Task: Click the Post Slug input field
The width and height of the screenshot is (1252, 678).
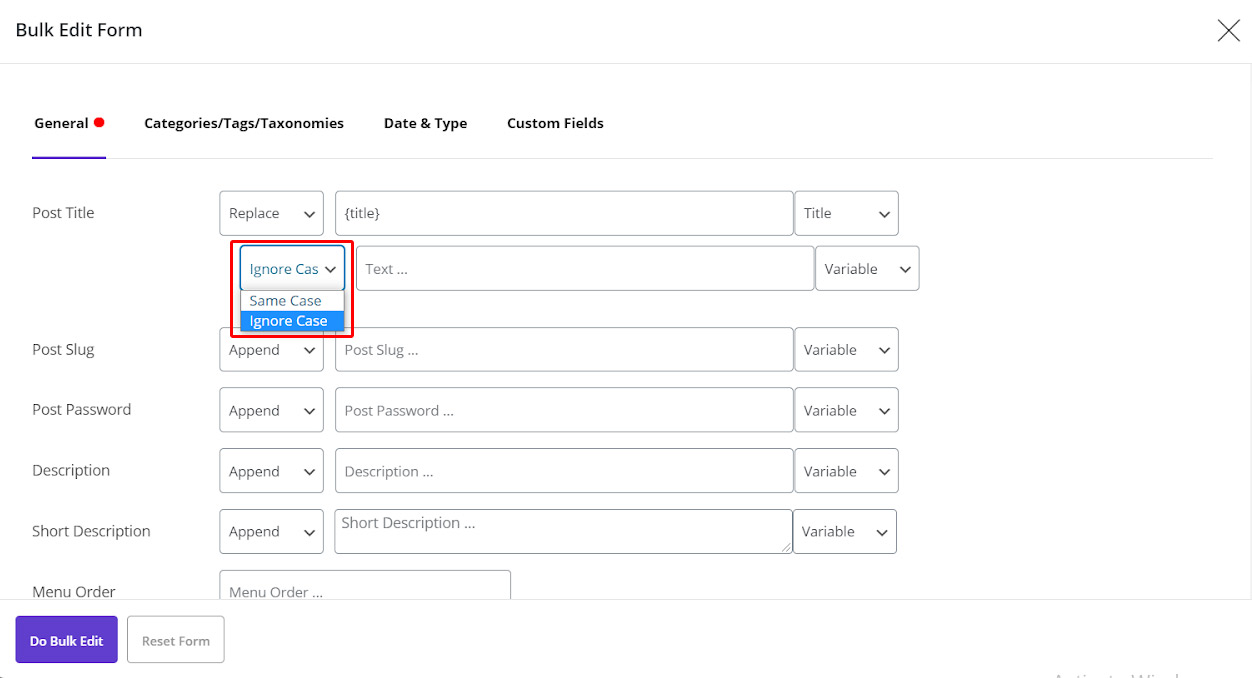Action: pyautogui.click(x=564, y=350)
